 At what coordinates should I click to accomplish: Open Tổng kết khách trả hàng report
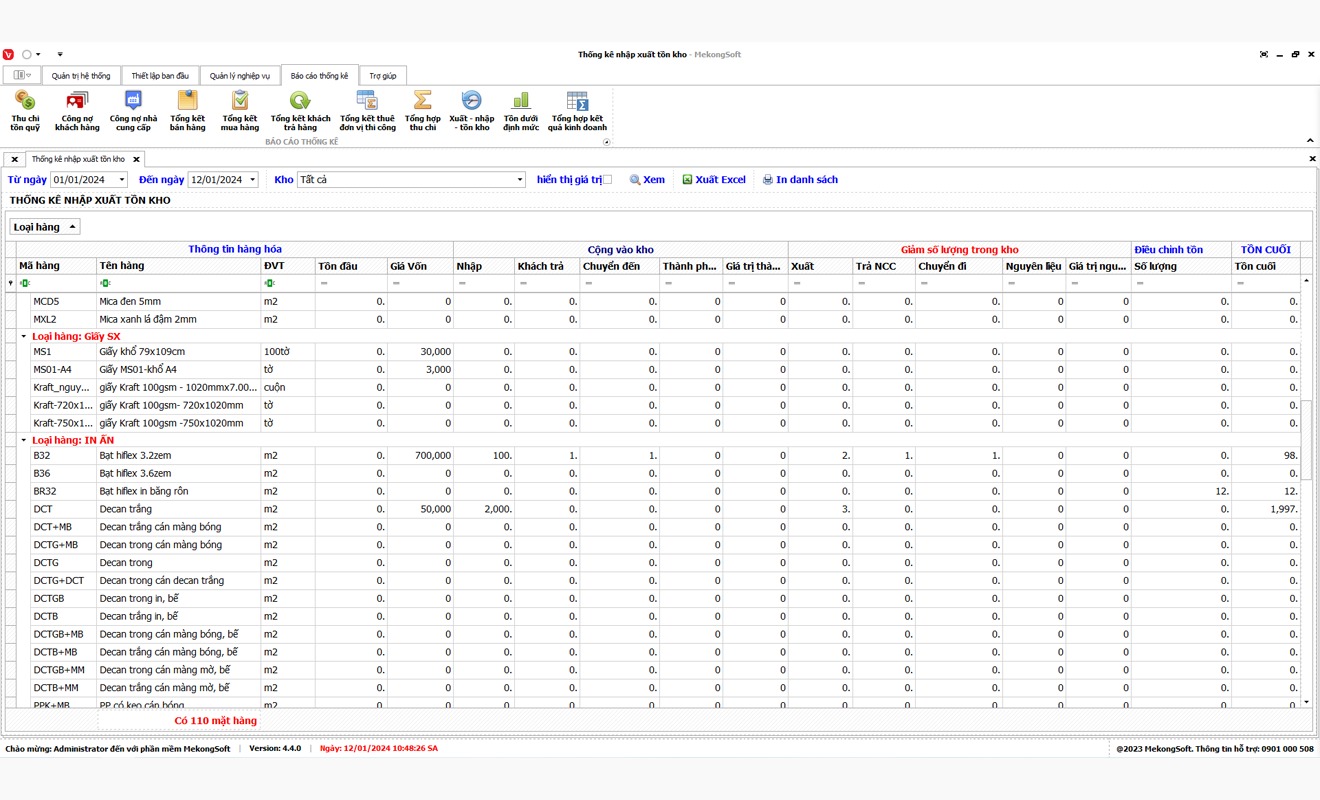(x=300, y=110)
